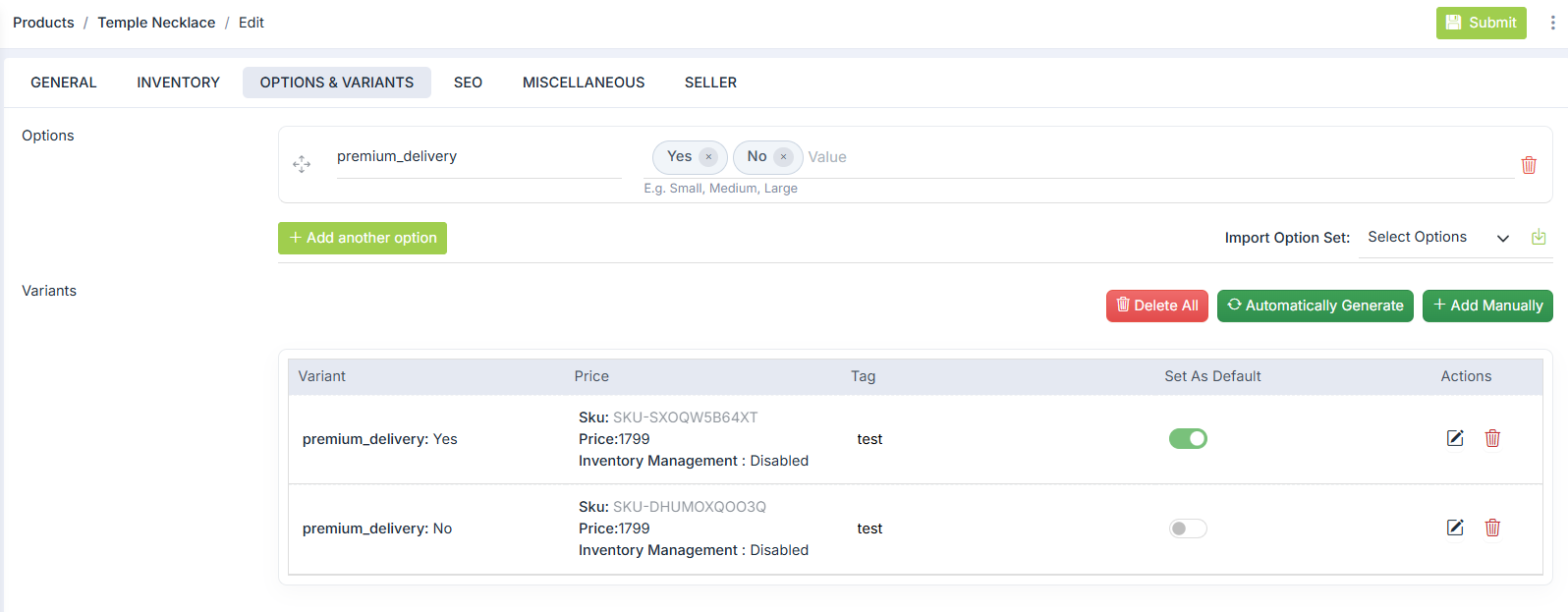Open the SEO tab
This screenshot has width=1568, height=612.
pos(468,83)
